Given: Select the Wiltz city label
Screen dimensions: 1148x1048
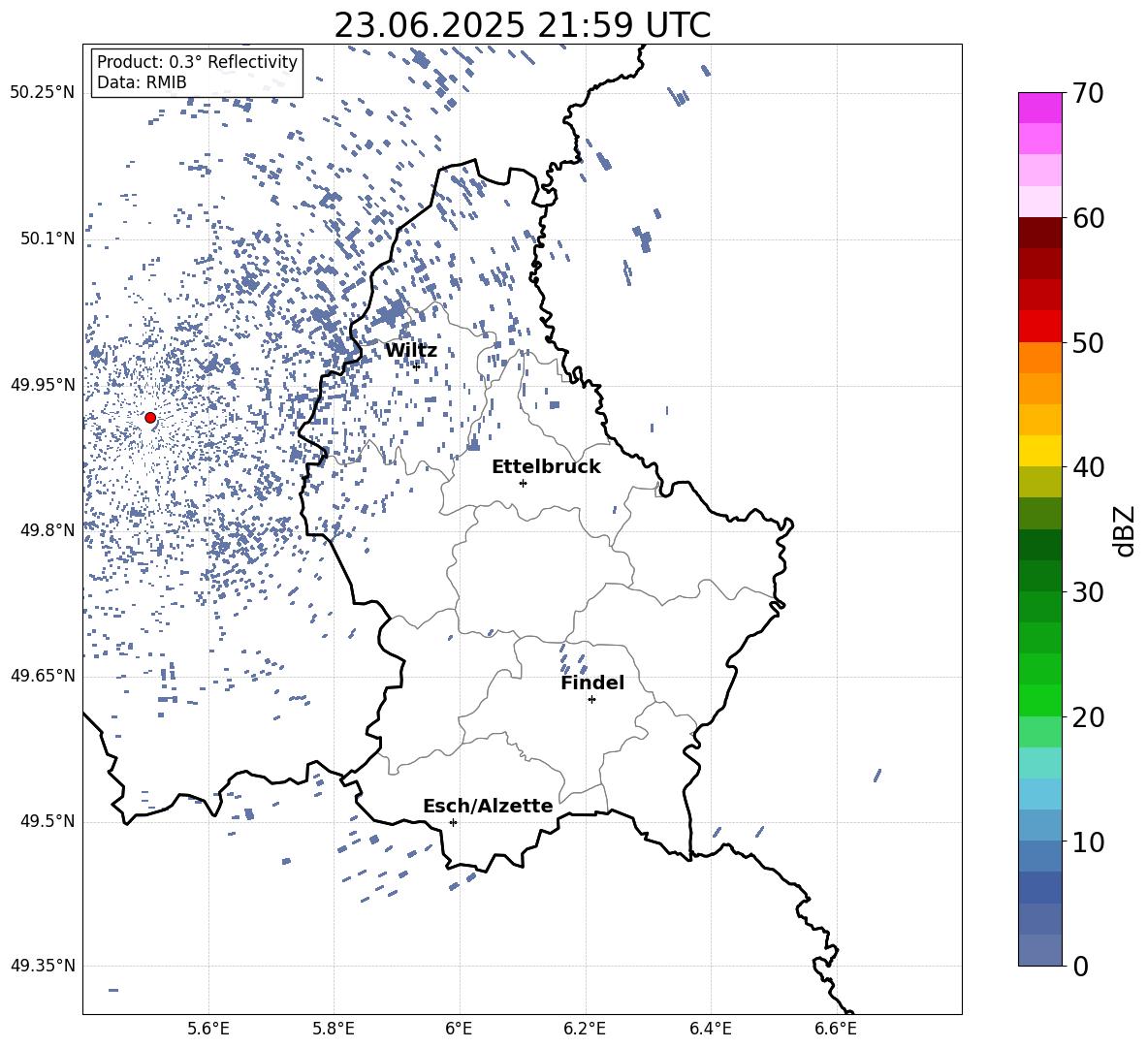Looking at the screenshot, I should coord(411,351).
